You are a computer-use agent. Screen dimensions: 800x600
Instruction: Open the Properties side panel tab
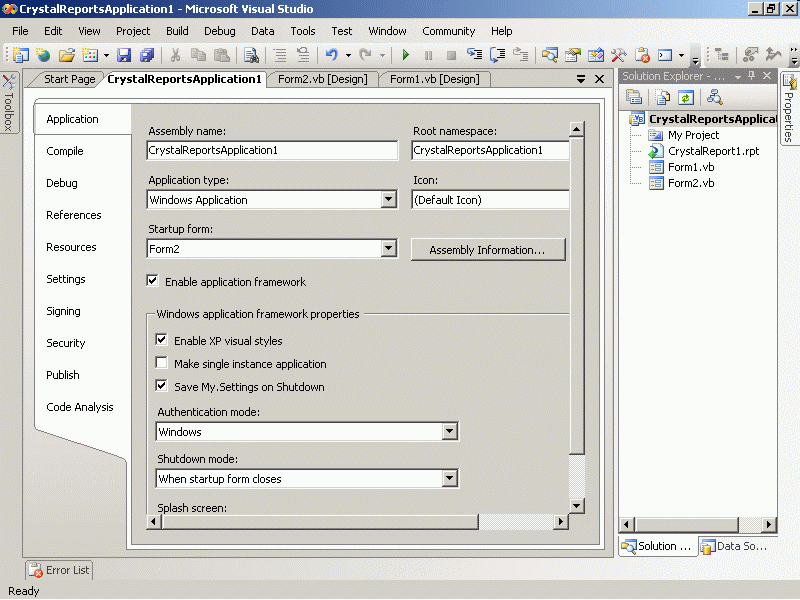tap(789, 108)
